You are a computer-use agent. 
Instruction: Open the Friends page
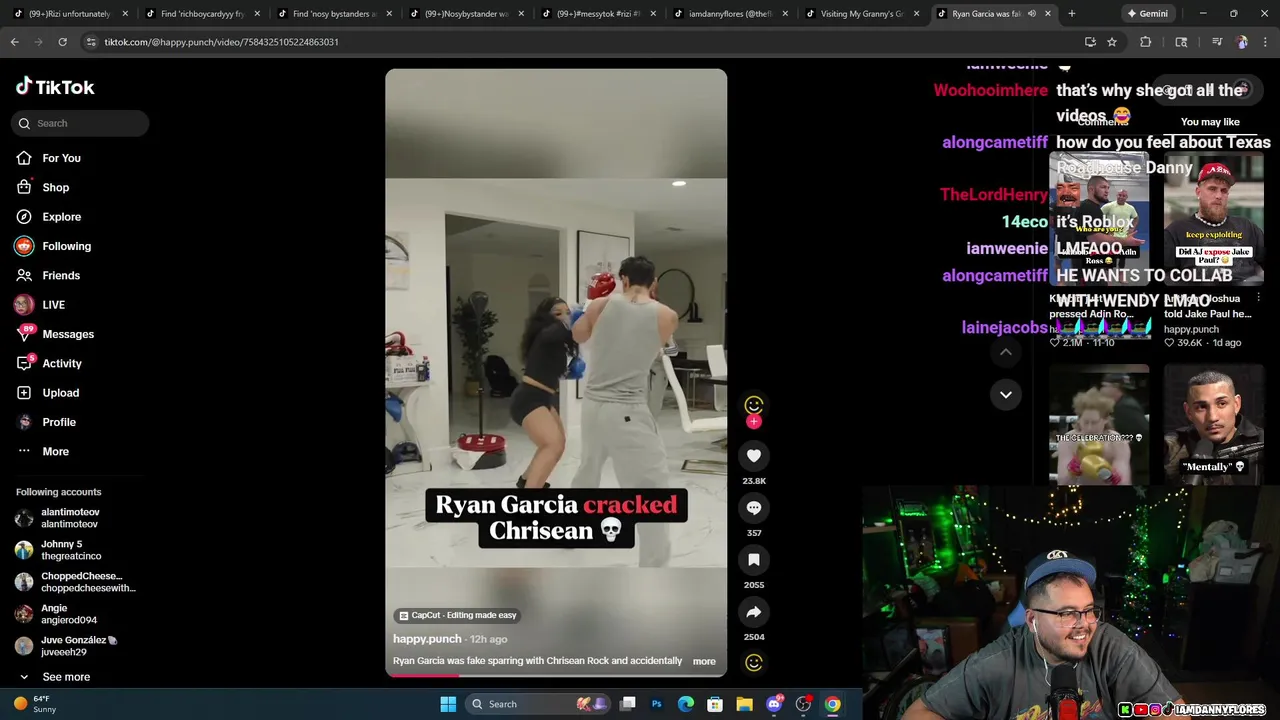61,275
